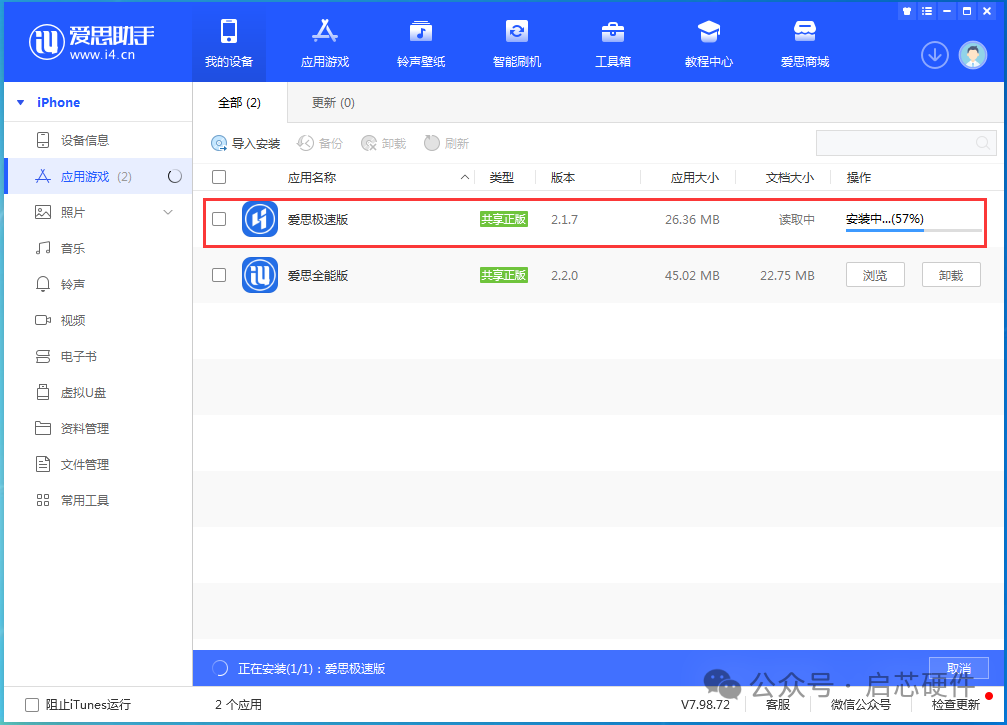This screenshot has width=1007, height=725.
Task: Click 卸载 button for 爱思全能版
Action: coord(950,275)
